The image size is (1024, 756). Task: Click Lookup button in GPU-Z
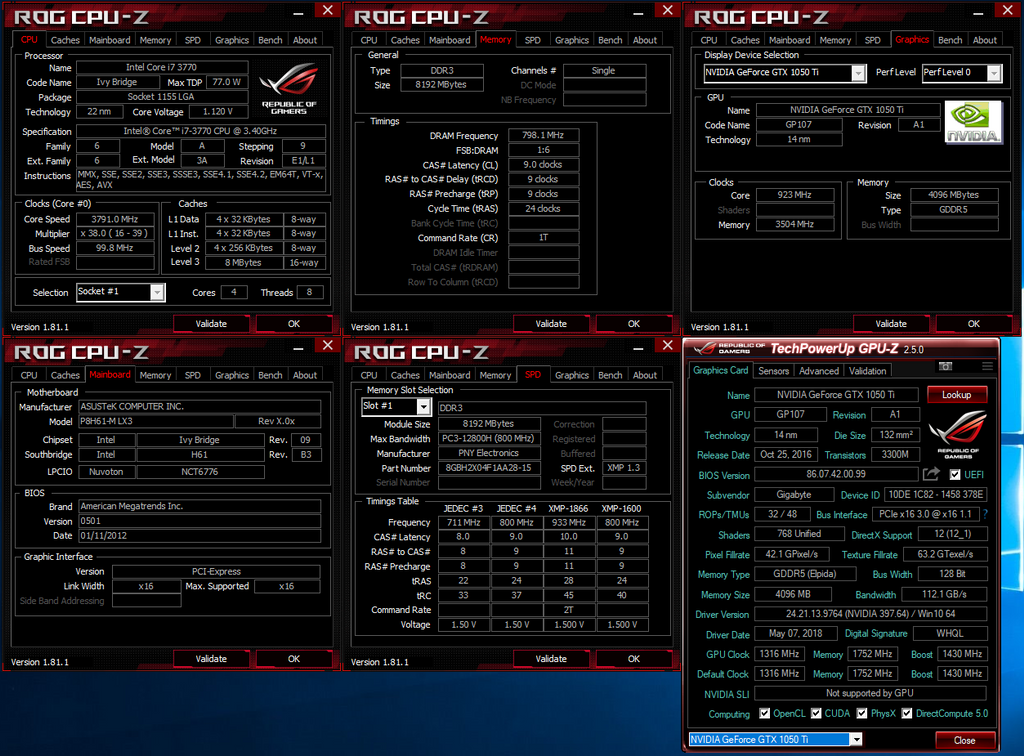pyautogui.click(x=957, y=394)
